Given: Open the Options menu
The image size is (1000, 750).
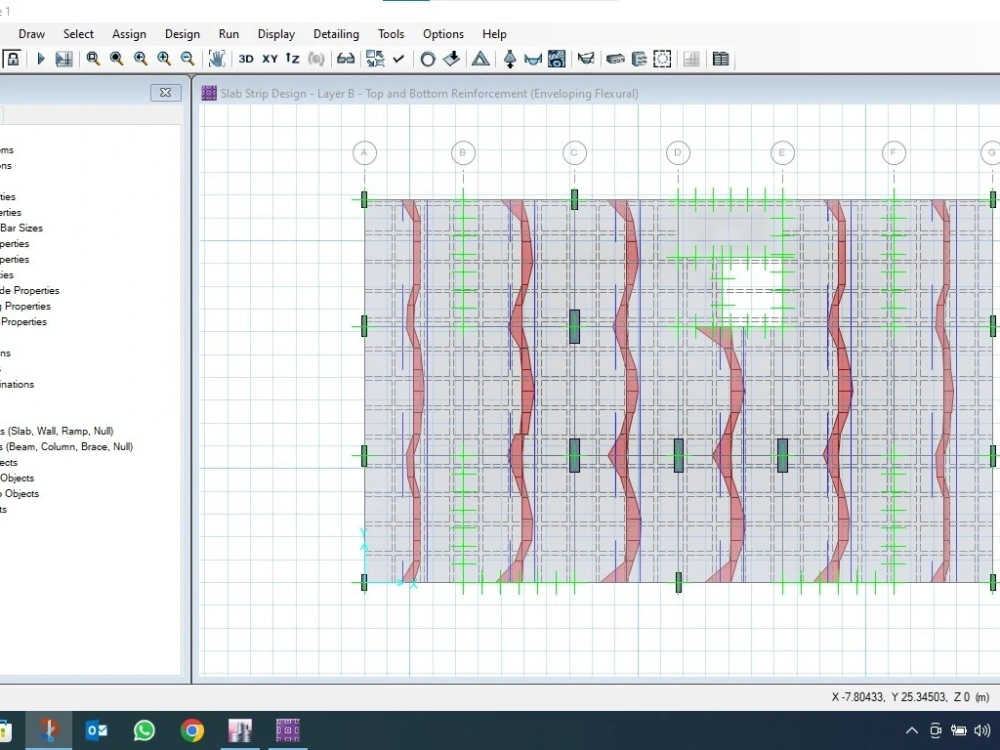Looking at the screenshot, I should [443, 34].
